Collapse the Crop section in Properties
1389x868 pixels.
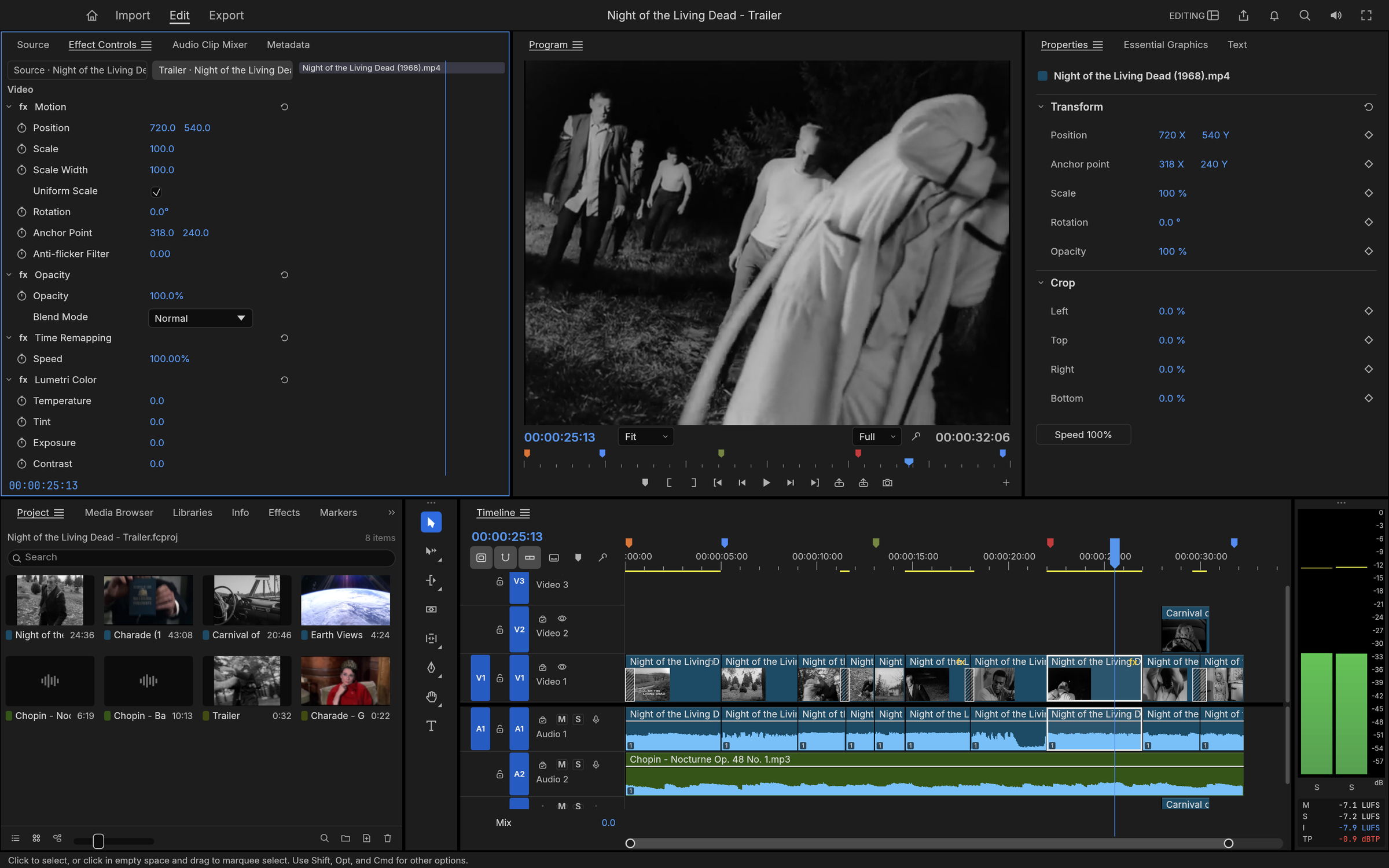(x=1041, y=283)
